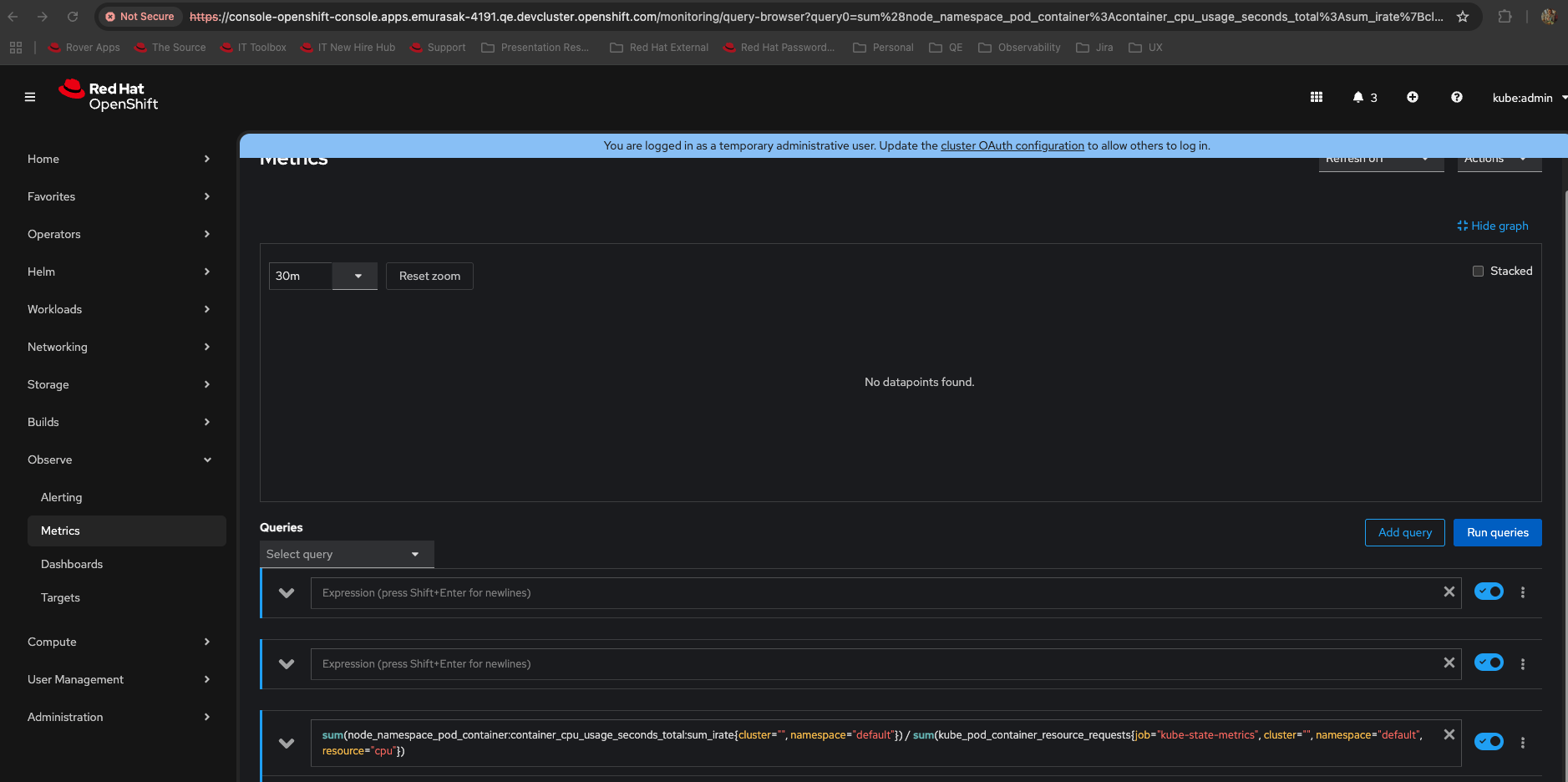1568x782 pixels.
Task: Open the help question mark menu
Action: coord(1457,97)
